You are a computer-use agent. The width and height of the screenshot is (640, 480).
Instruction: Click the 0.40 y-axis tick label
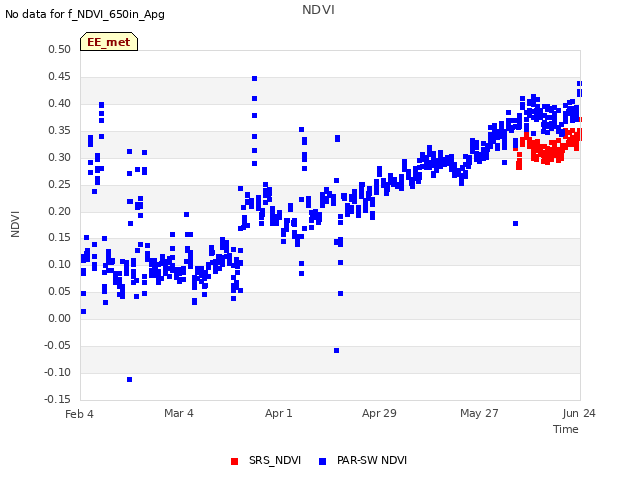pyautogui.click(x=60, y=103)
